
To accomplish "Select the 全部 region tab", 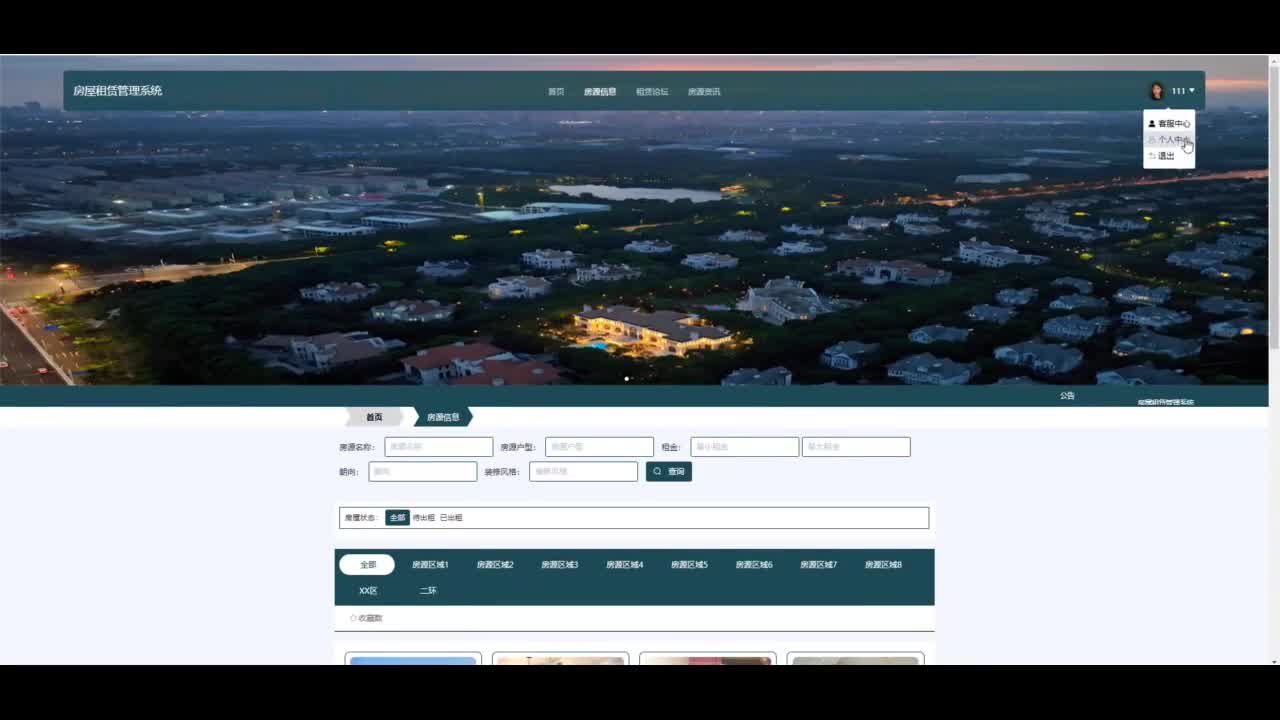I will click(x=367, y=565).
